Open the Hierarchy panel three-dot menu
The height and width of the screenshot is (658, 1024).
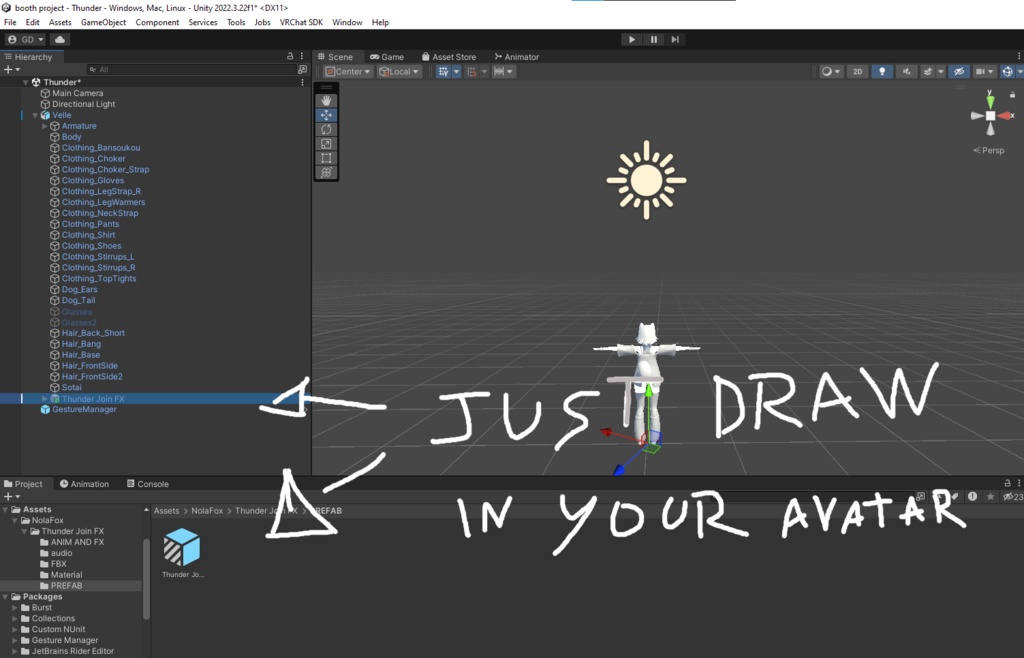(x=302, y=57)
